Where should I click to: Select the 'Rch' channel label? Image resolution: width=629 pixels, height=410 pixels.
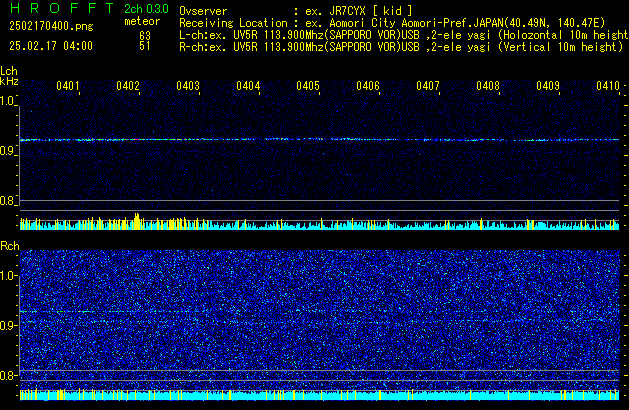(10, 246)
